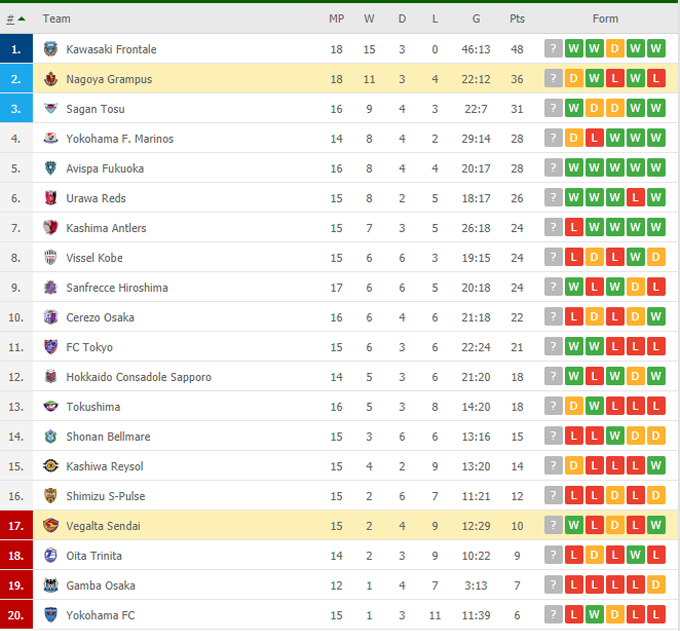
Task: Click the Vissel Kobe club logo
Action: pos(51,258)
